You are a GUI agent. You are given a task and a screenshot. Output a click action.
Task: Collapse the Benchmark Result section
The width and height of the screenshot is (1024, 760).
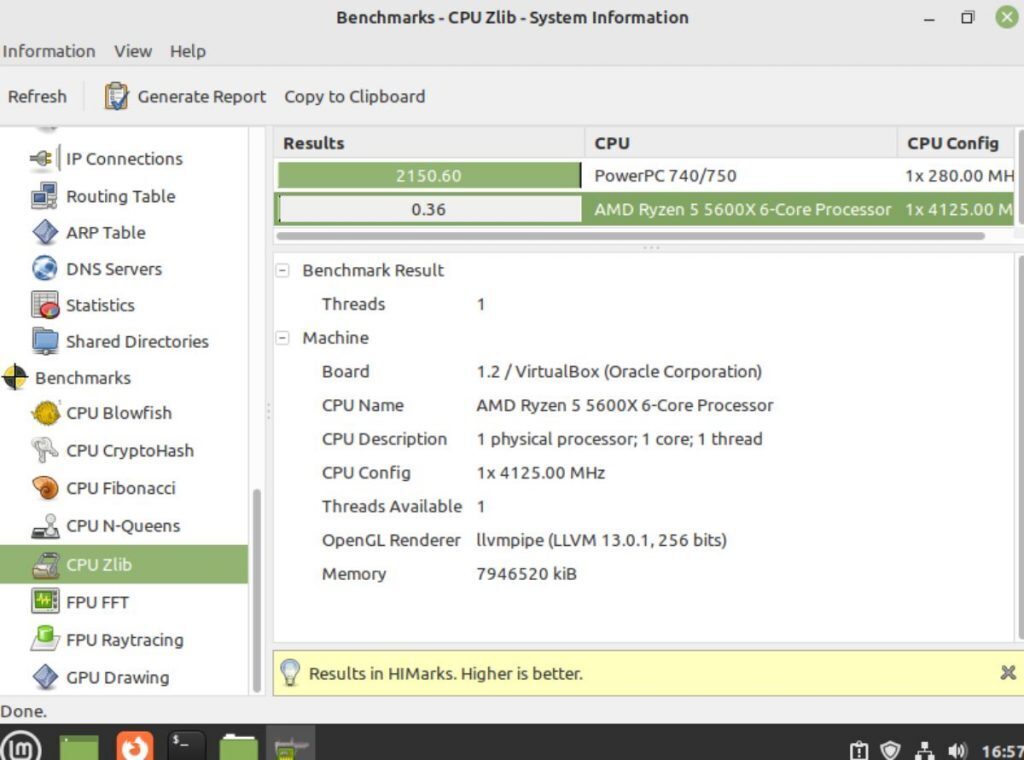[x=283, y=270]
